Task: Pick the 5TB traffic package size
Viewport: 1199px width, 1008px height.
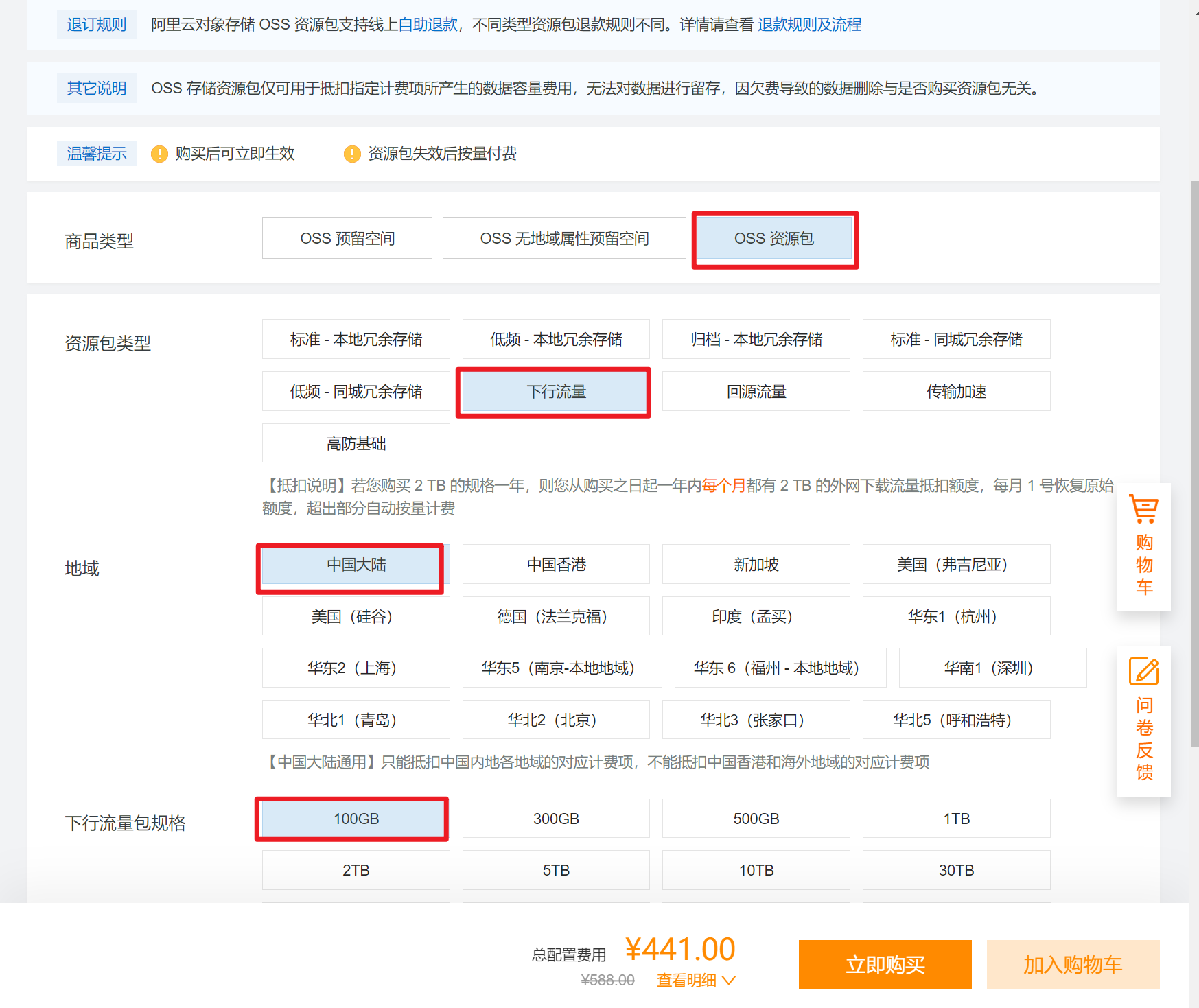Action: (x=556, y=870)
